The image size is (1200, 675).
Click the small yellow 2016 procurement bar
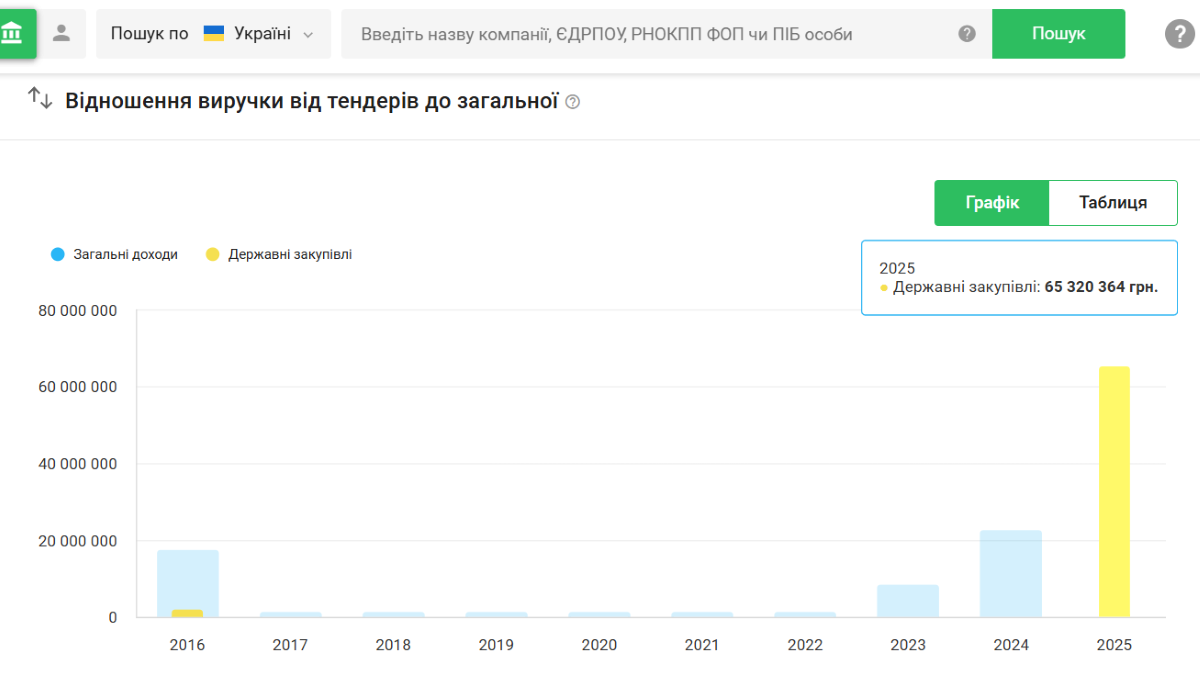[x=187, y=613]
